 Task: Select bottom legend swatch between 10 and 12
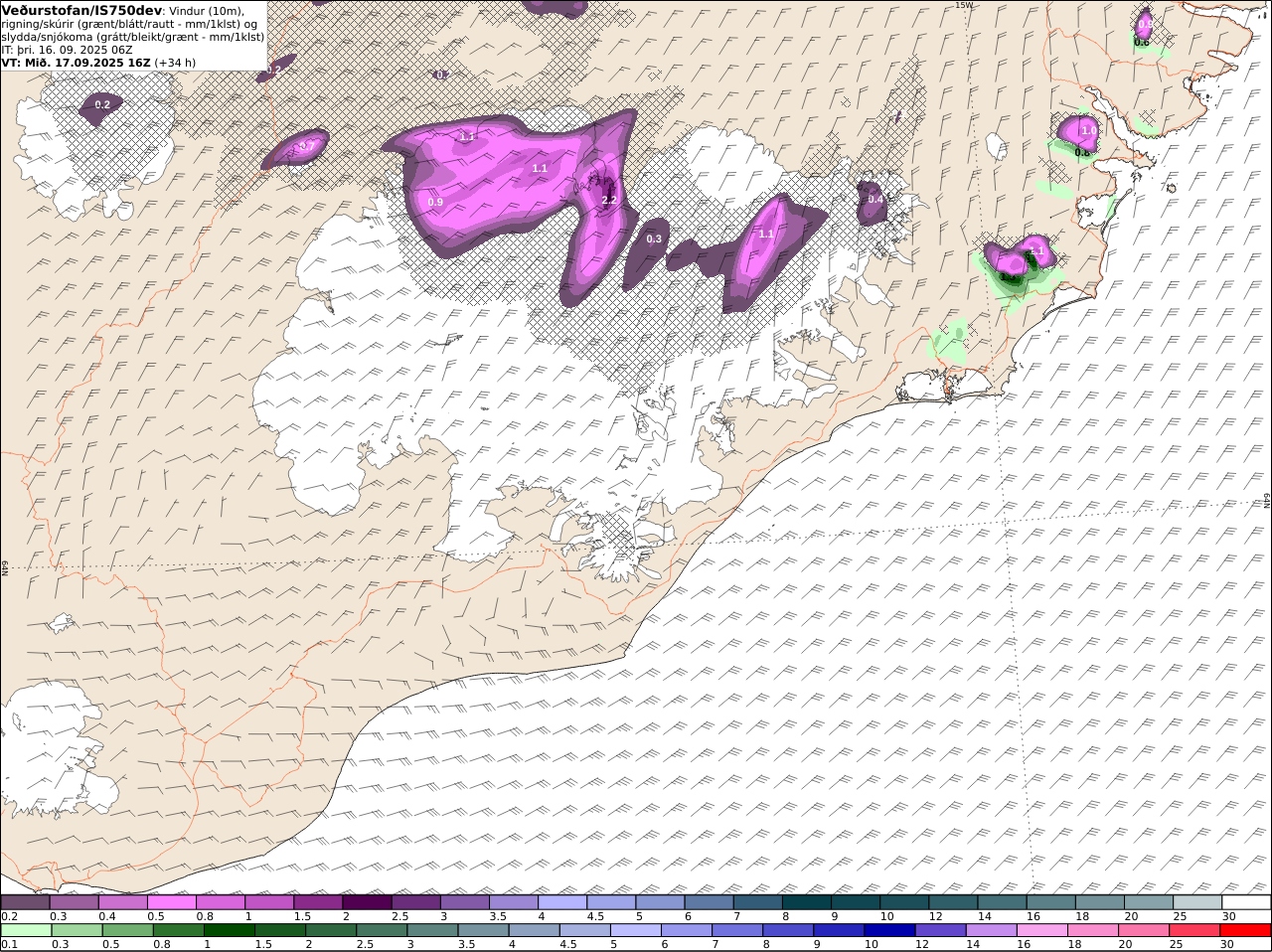point(888,931)
